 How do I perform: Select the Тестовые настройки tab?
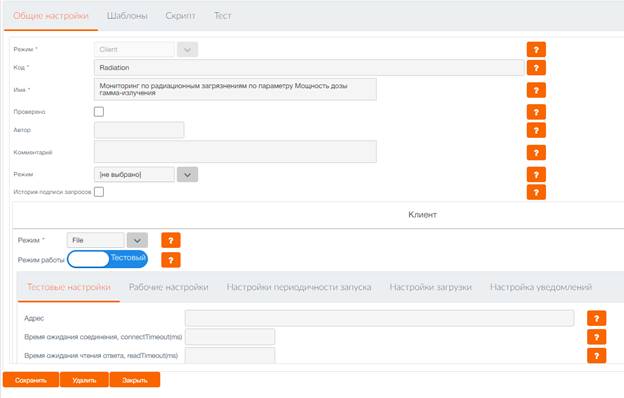(x=69, y=287)
